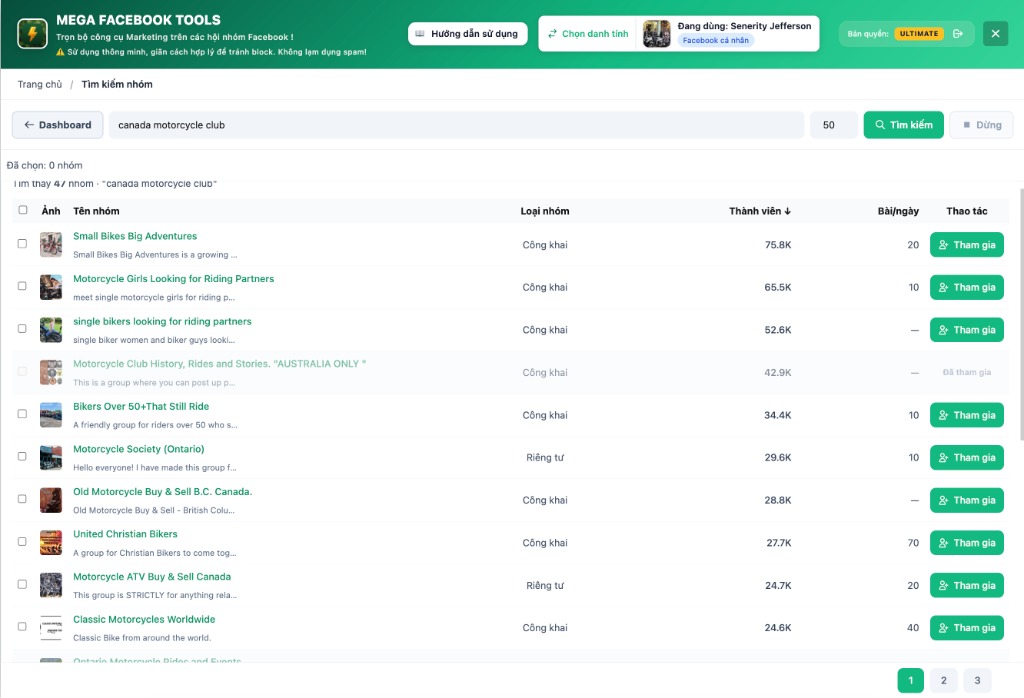
Task: Click the Motorcycle ATV Buy & Sell Canada thumbnail
Action: (x=51, y=585)
